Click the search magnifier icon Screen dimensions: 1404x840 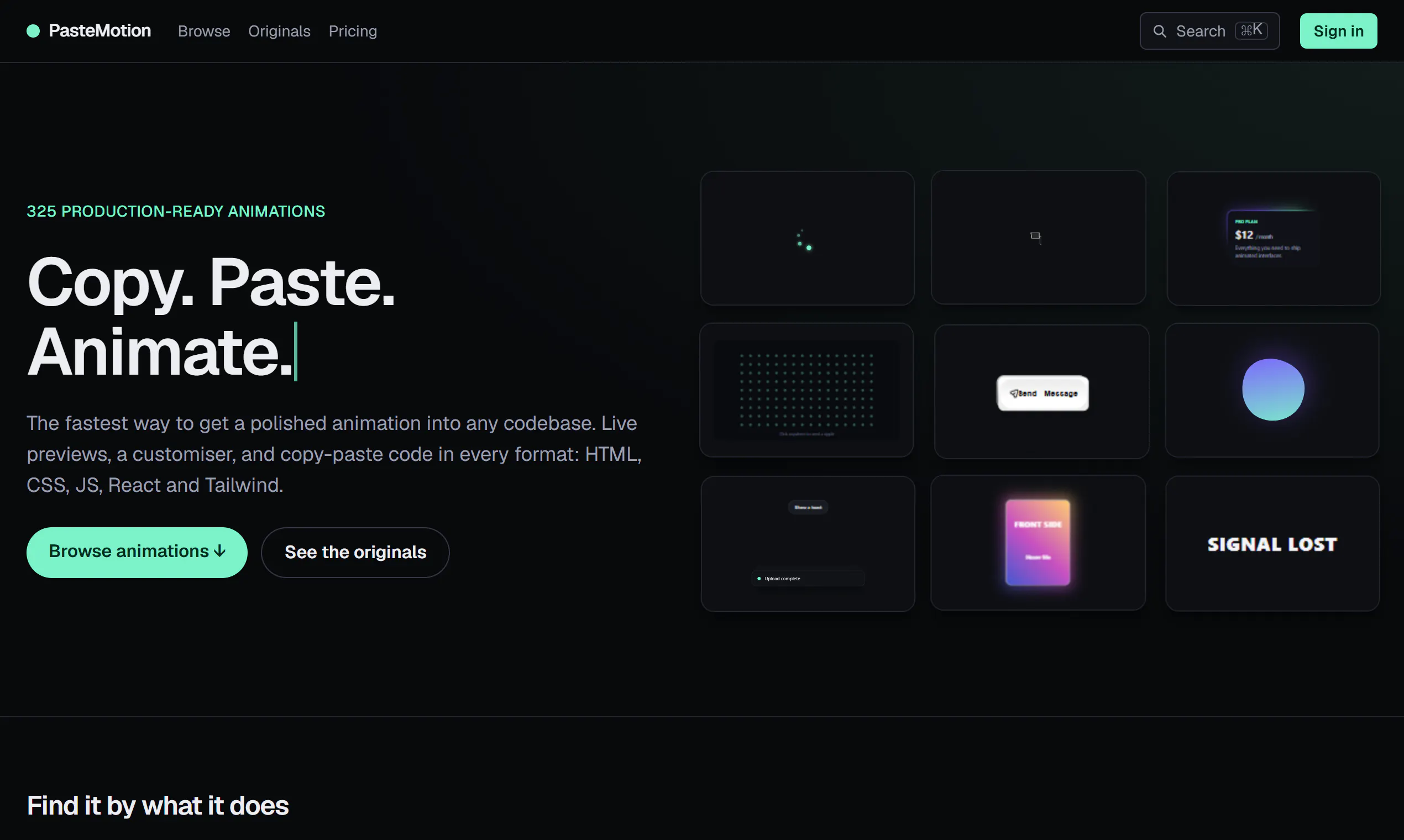pos(1160,31)
